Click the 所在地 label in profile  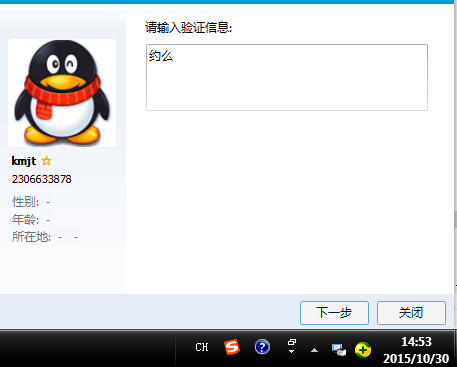(x=31, y=237)
